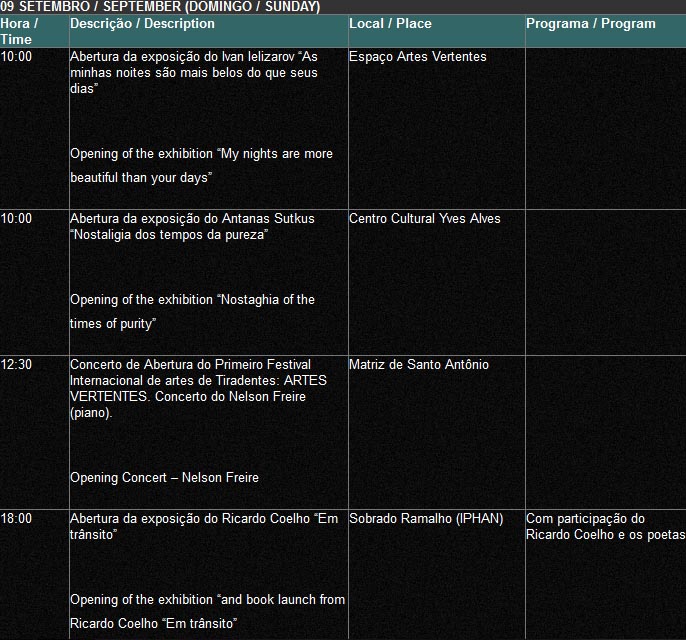Click the 10:00 time for Ivan Ielizarov exhibition

[16, 57]
